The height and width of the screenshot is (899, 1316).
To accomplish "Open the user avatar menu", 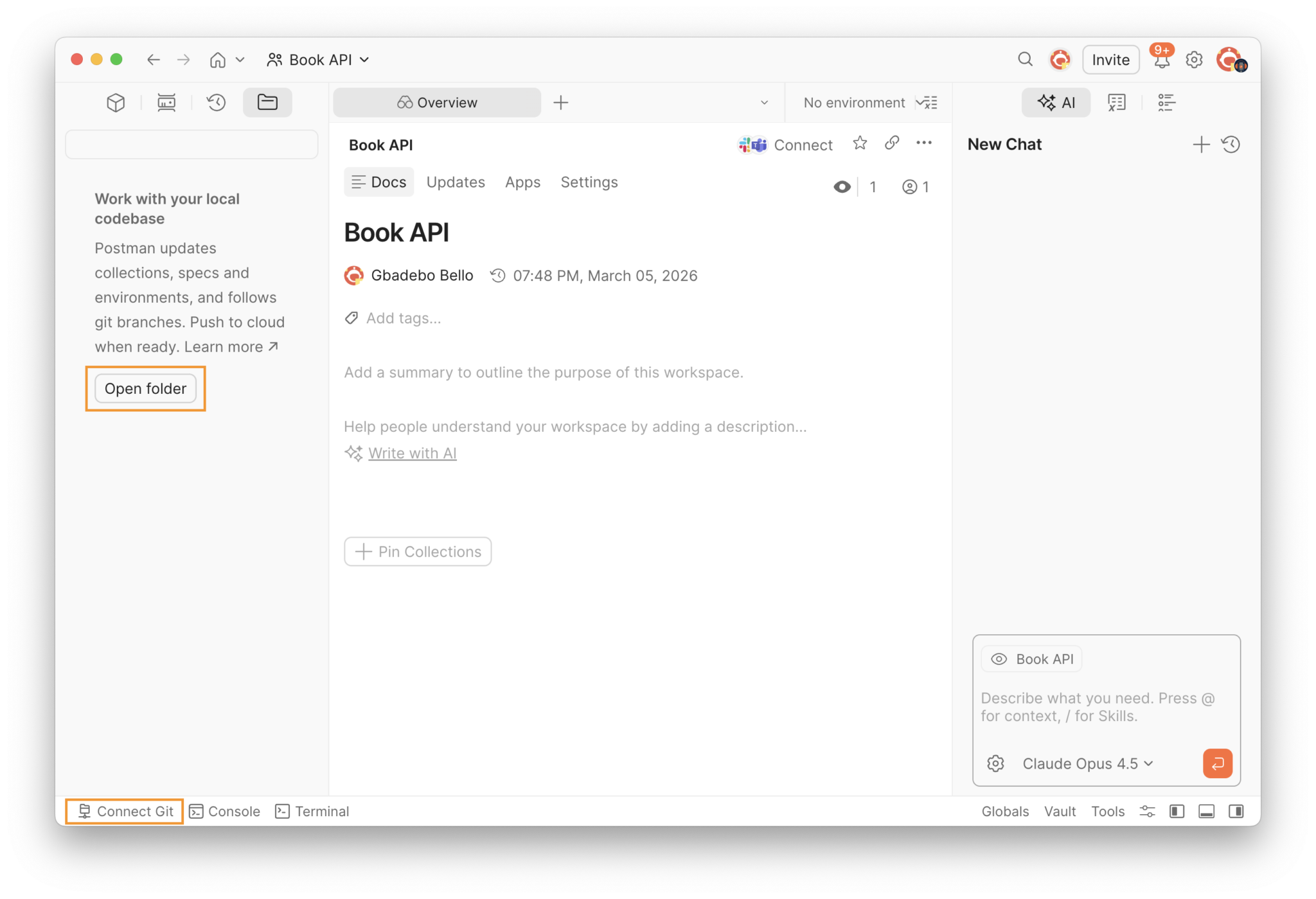I will [1231, 60].
